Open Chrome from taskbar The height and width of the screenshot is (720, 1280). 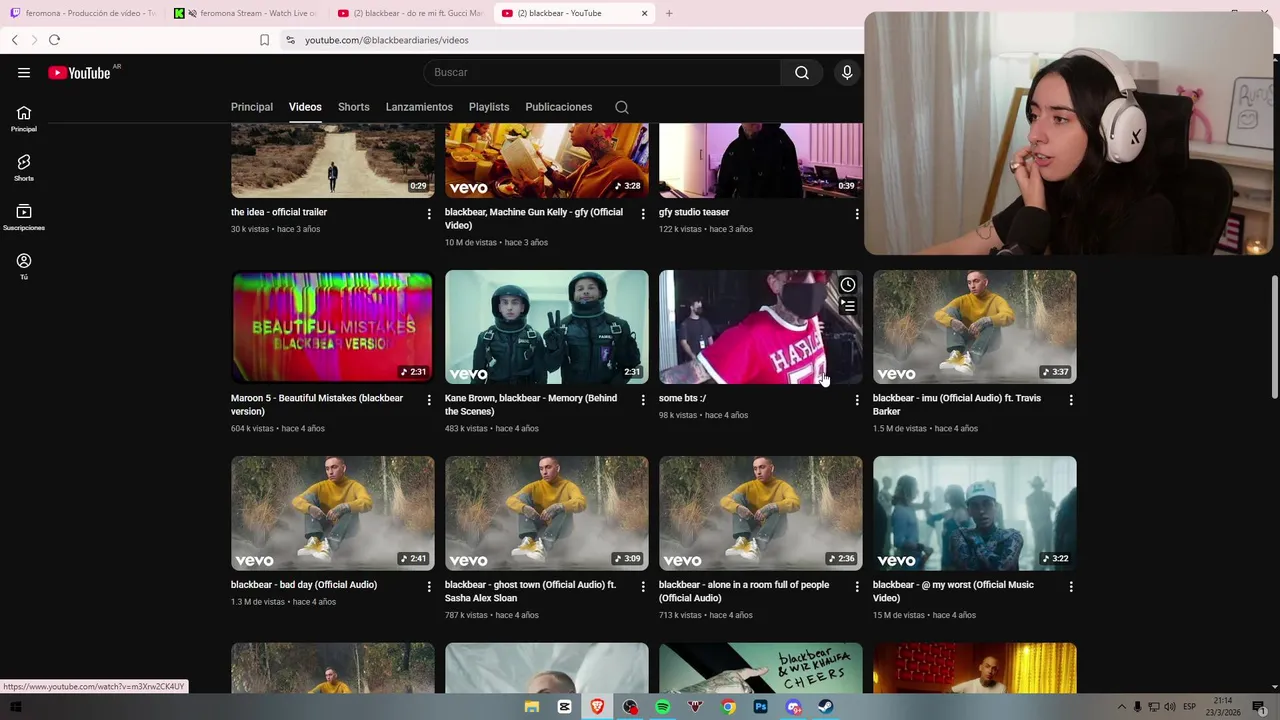[x=729, y=707]
